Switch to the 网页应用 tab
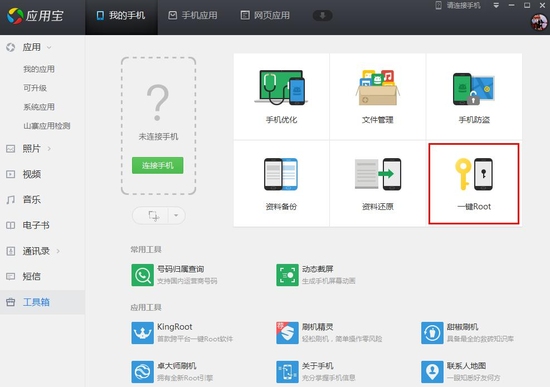Viewport: 550px width, 387px height. [x=265, y=15]
